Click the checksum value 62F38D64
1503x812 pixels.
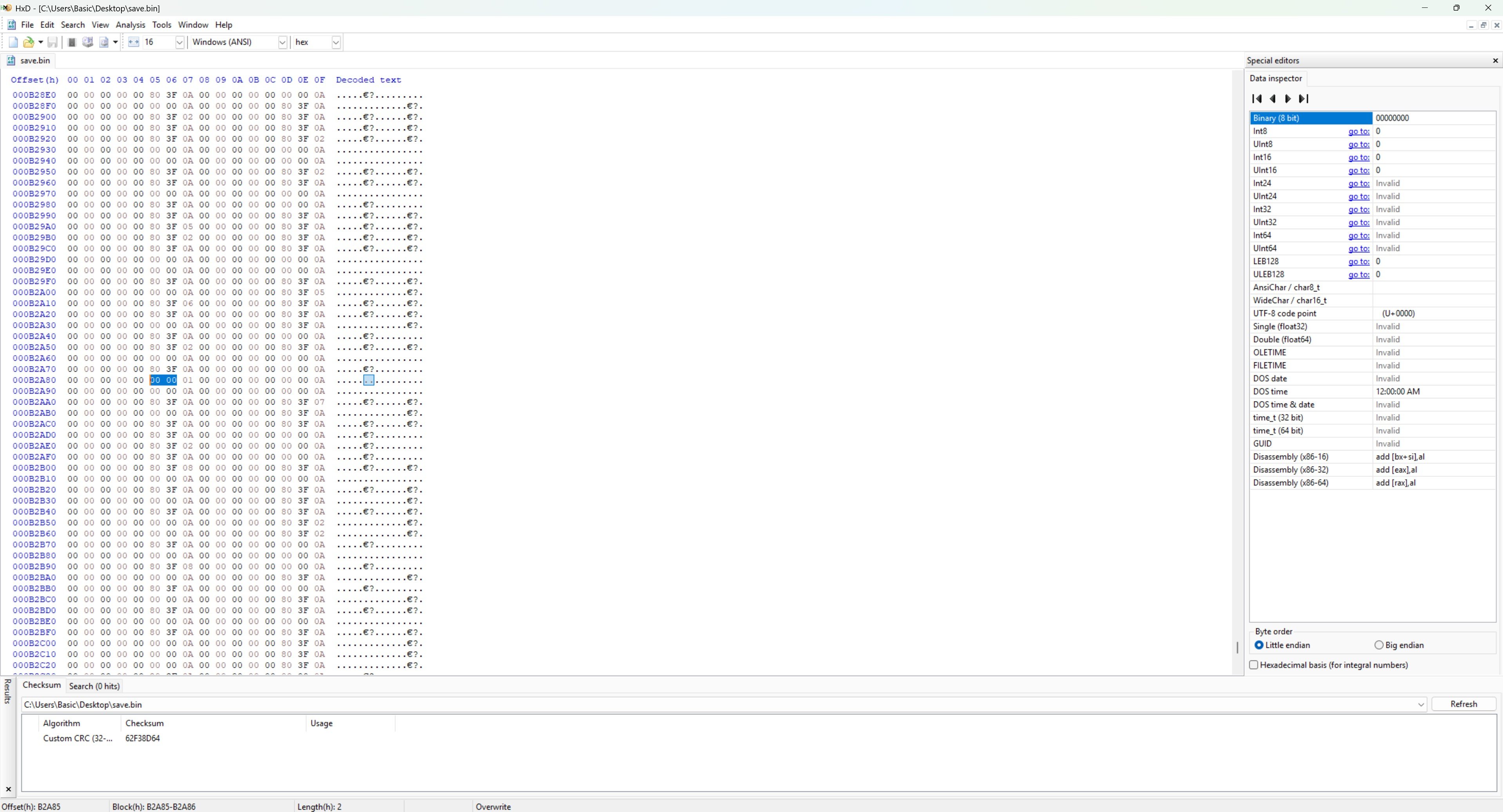pos(142,738)
